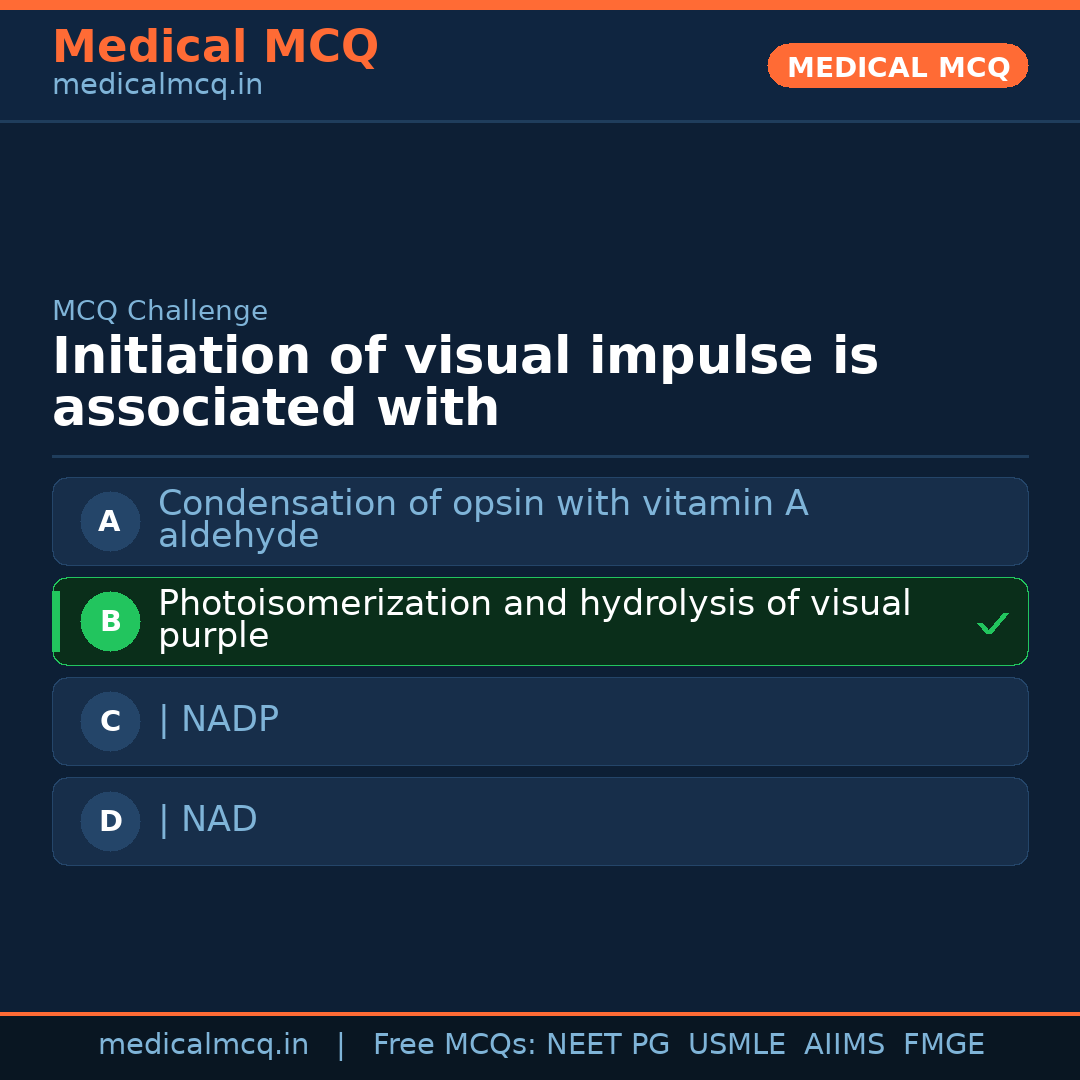
Task: Pick answer Condensation of opsin with vitamin A aldehyde
Action: [x=483, y=519]
